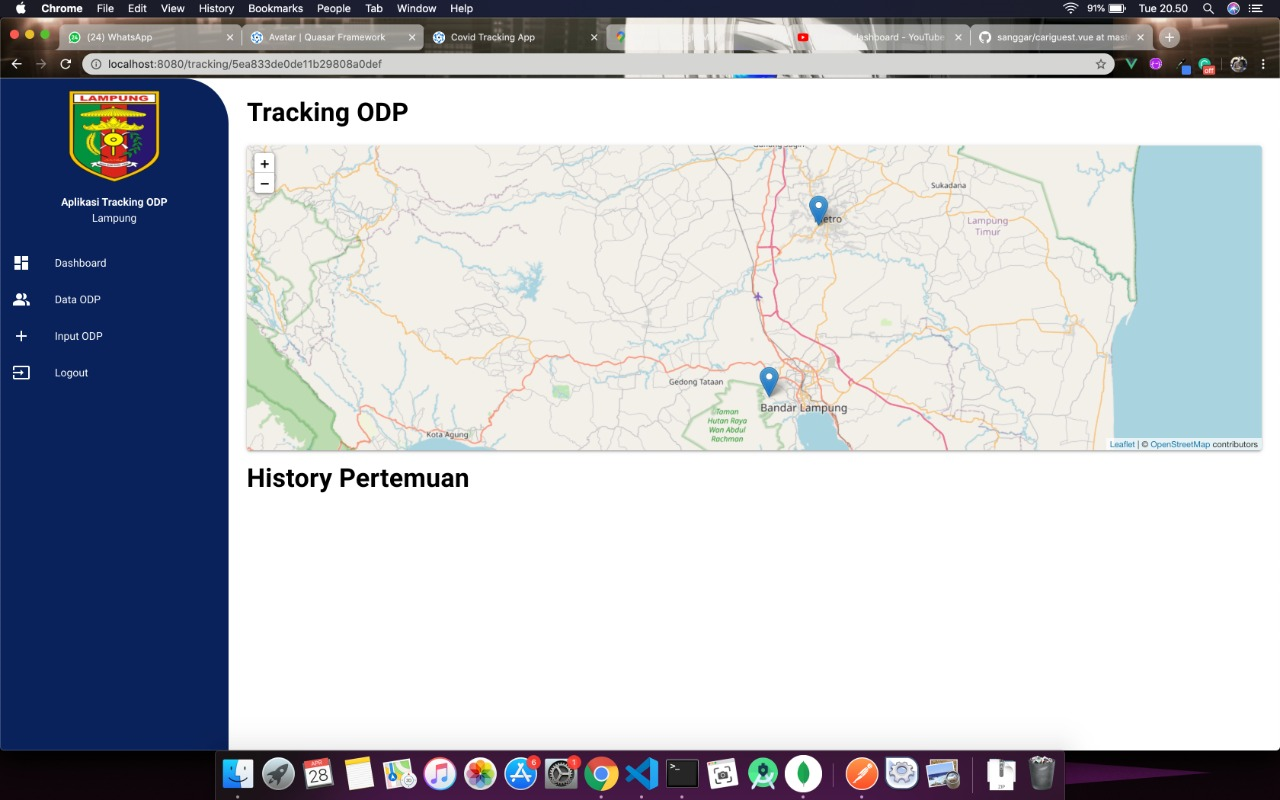Click the Lampung crest logo
1280x800 pixels.
pos(114,136)
